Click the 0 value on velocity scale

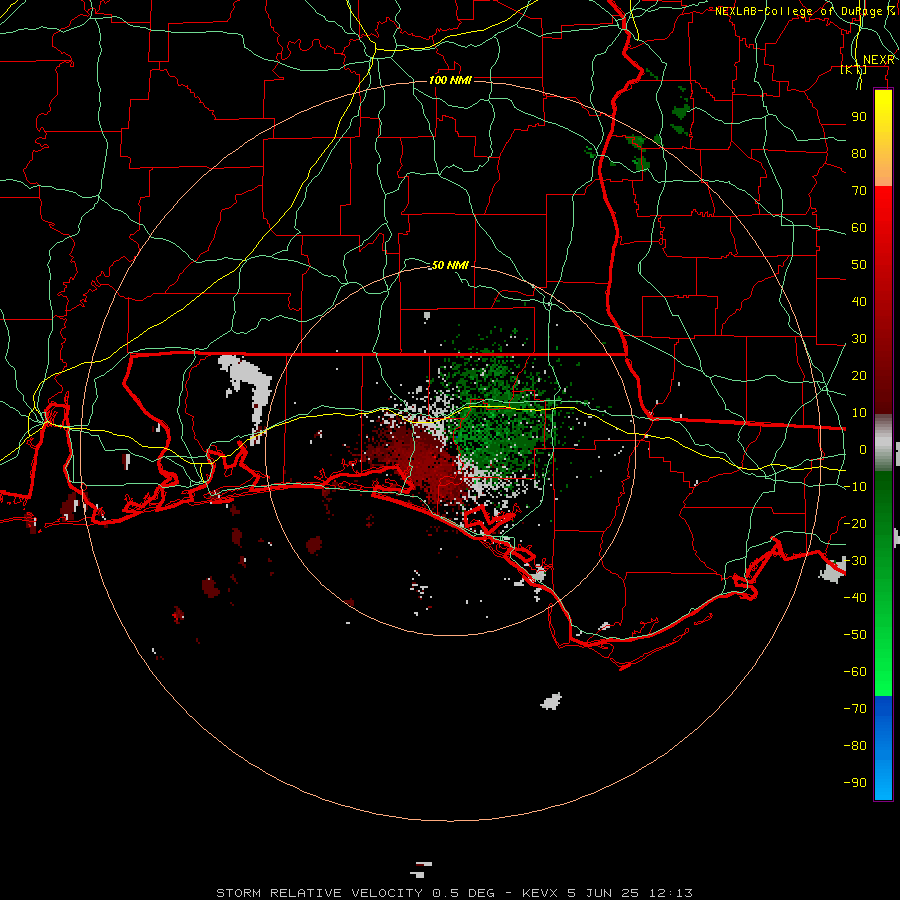863,450
